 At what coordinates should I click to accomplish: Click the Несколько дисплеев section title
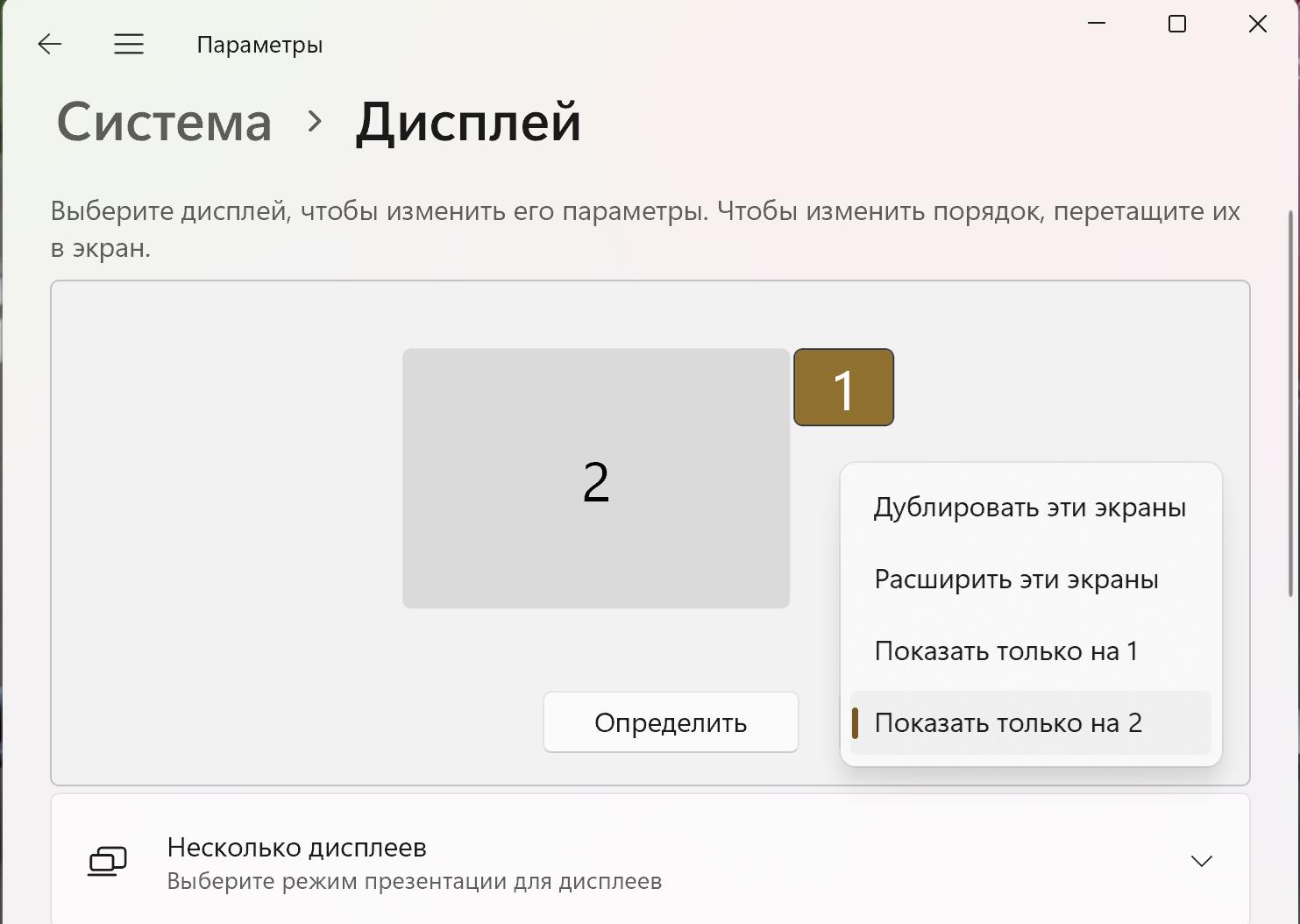(x=296, y=848)
